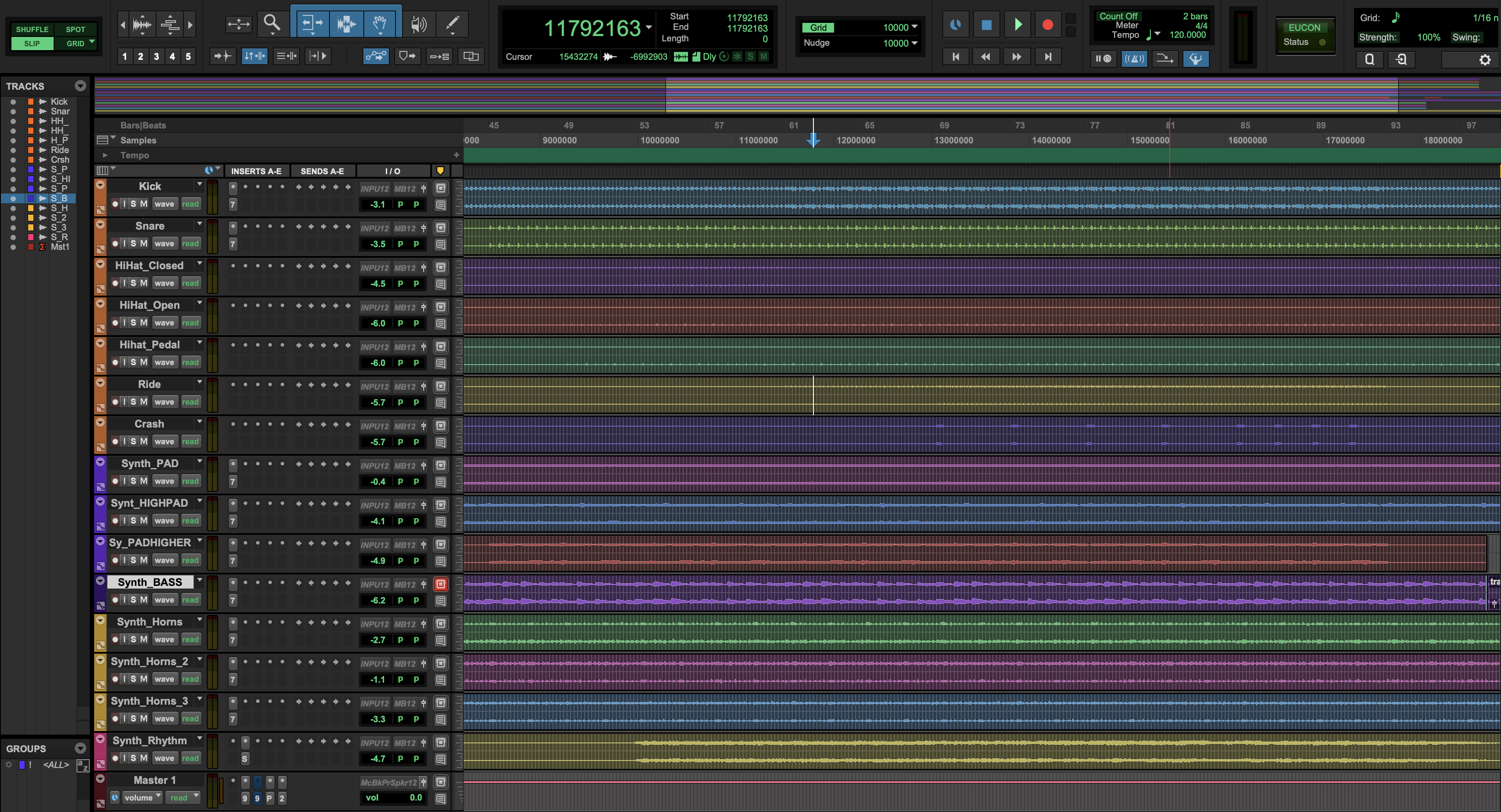1501x812 pixels.
Task: Click Synth_Rhythm track name
Action: (150, 740)
